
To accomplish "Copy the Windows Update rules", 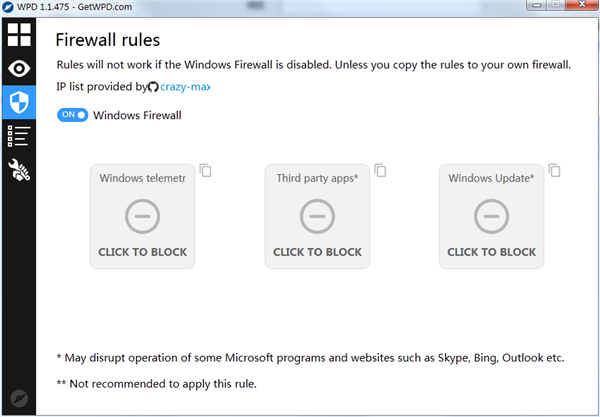I will pos(554,170).
